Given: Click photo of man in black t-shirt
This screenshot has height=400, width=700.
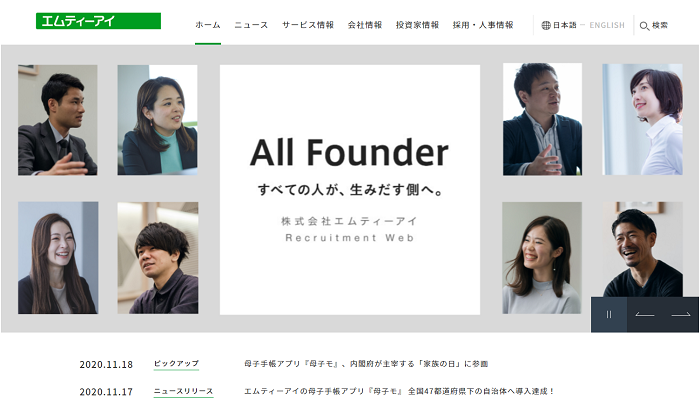Looking at the screenshot, I should [642, 250].
